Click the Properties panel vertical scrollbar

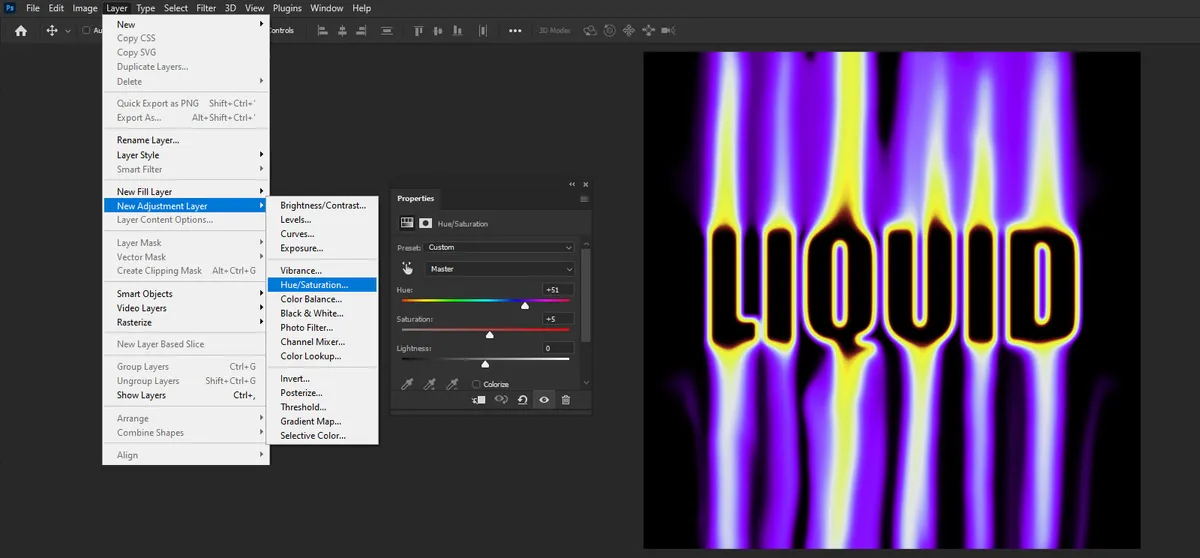pos(586,296)
